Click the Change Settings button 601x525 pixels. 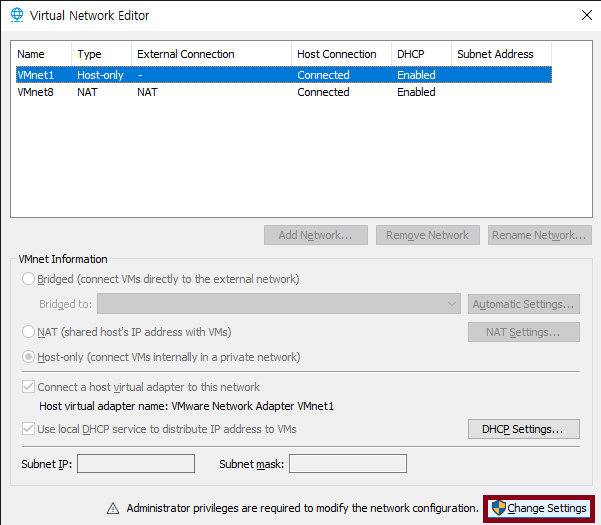click(x=539, y=508)
